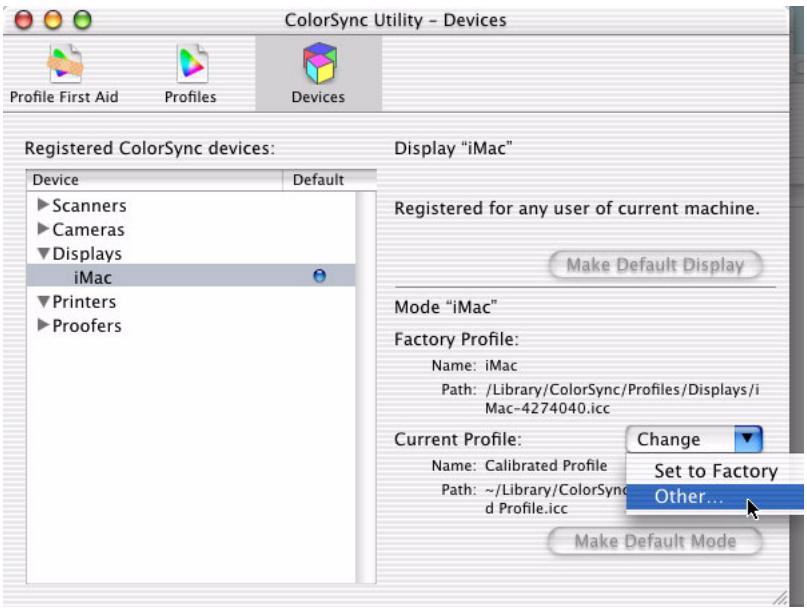Image resolution: width=807 pixels, height=609 pixels.
Task: Expand the Scanners device group
Action: pyautogui.click(x=43, y=206)
